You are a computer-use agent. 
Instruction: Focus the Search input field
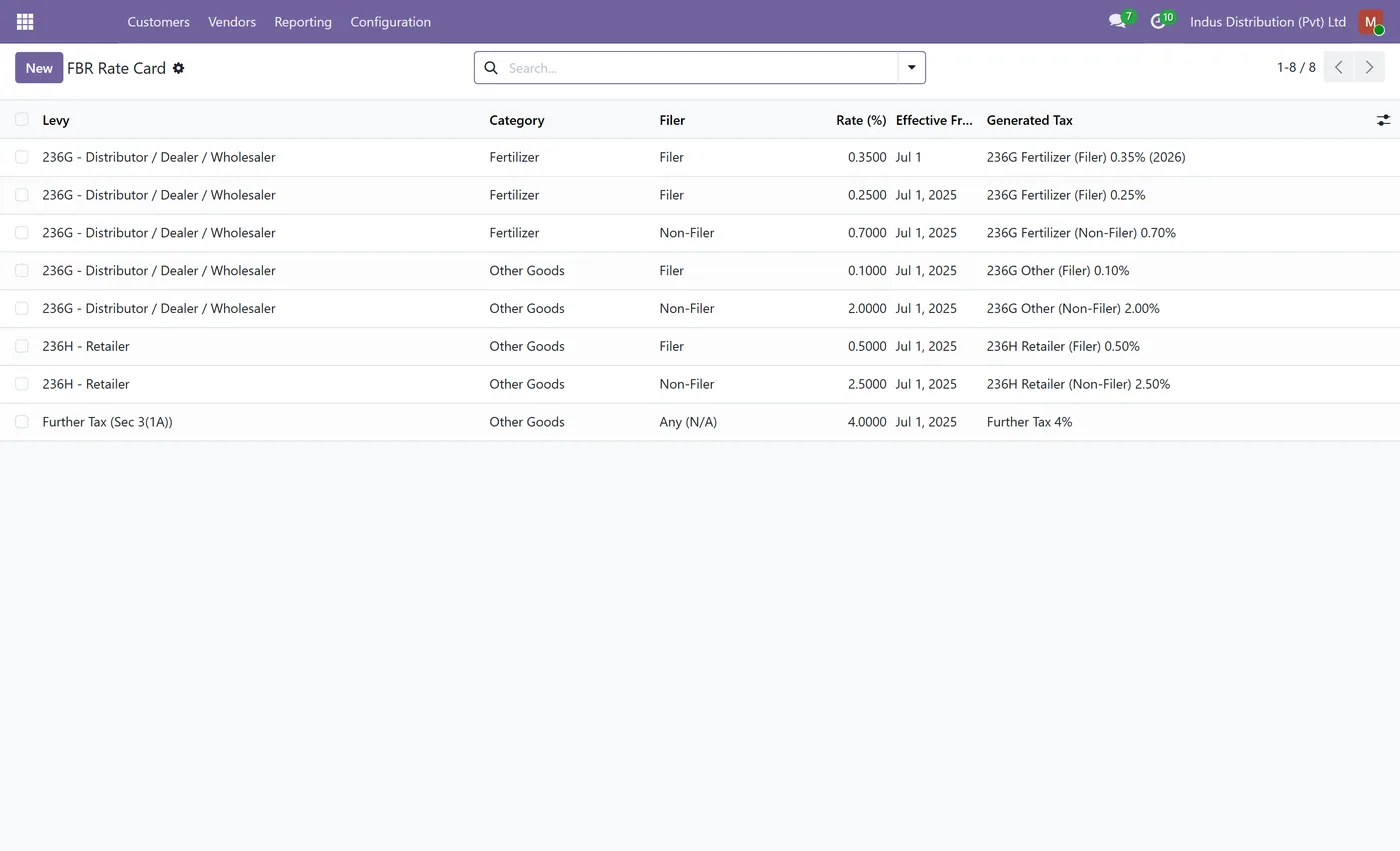tap(700, 68)
